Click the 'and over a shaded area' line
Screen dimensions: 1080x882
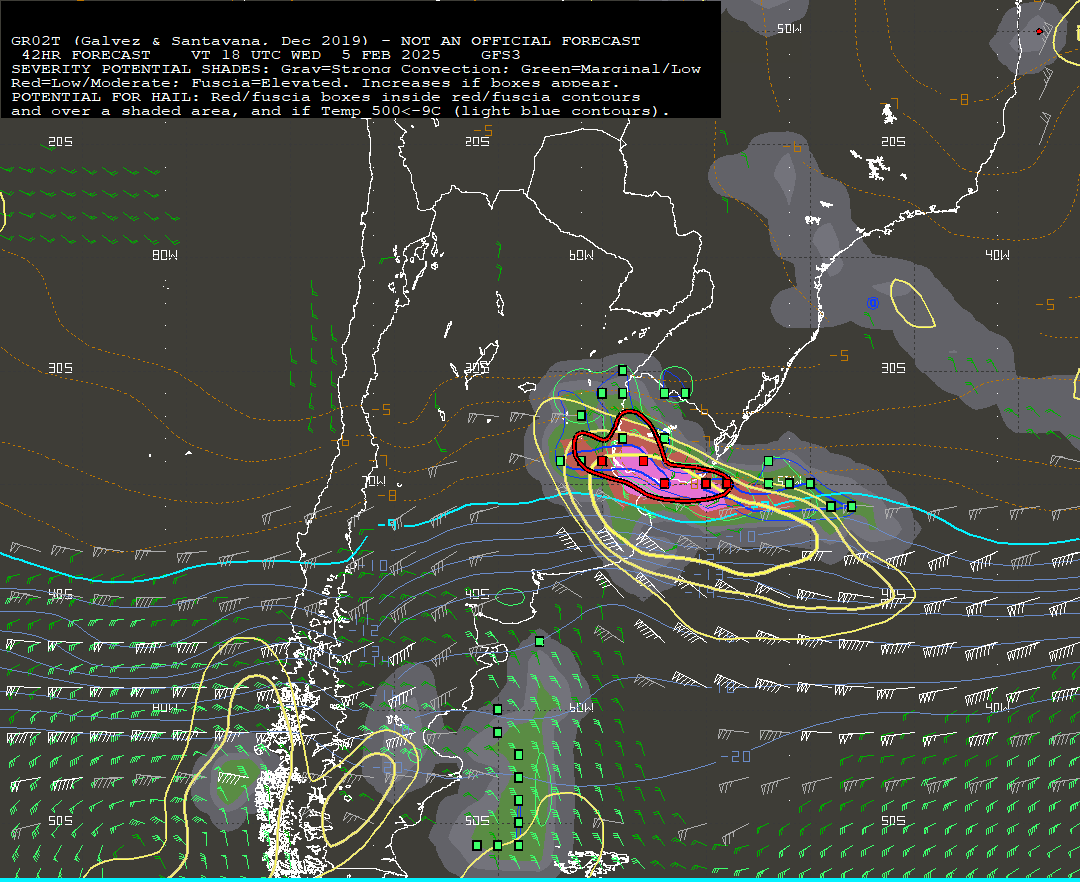pos(340,111)
